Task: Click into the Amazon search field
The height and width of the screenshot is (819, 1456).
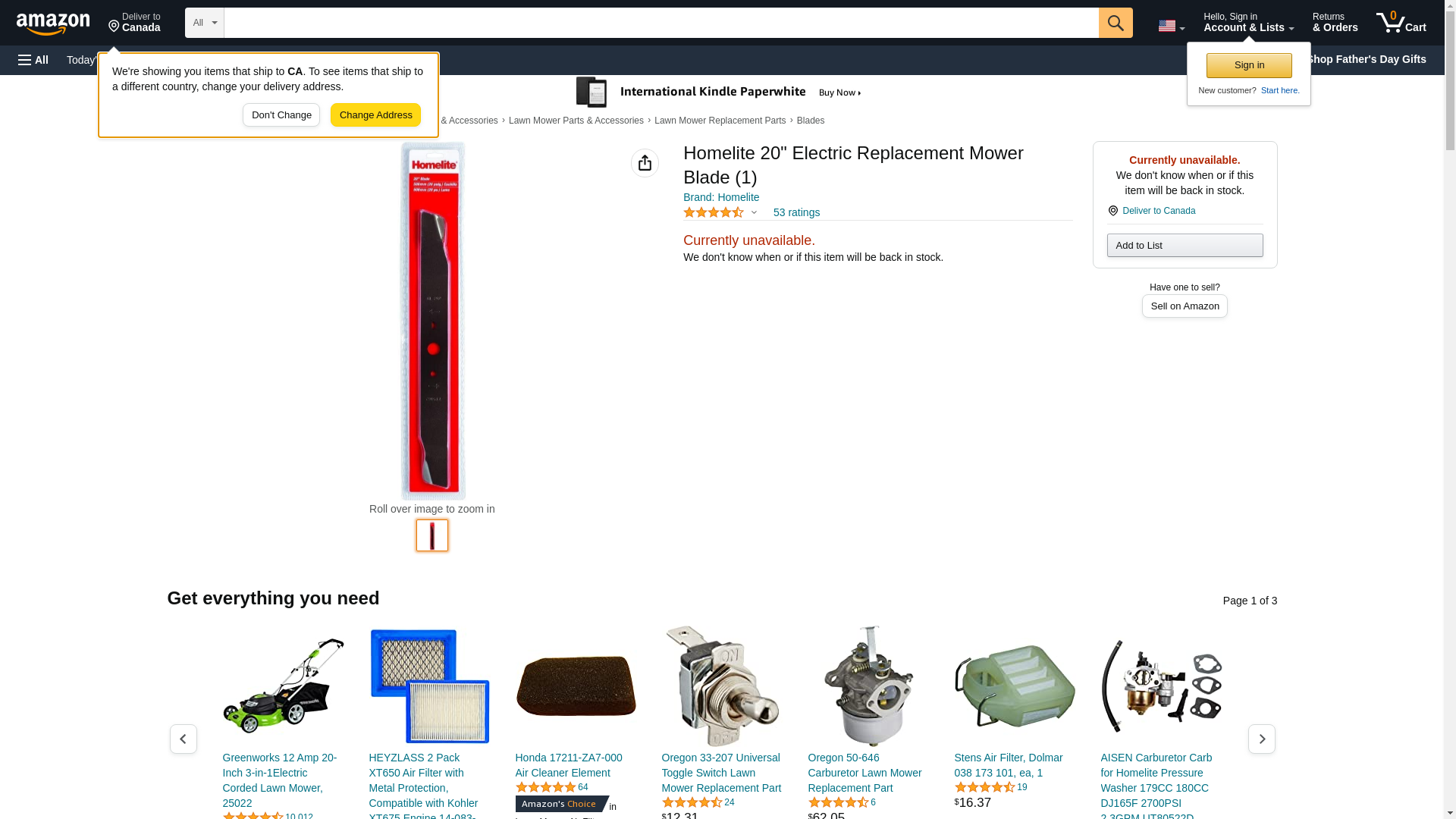Action: pyautogui.click(x=661, y=23)
